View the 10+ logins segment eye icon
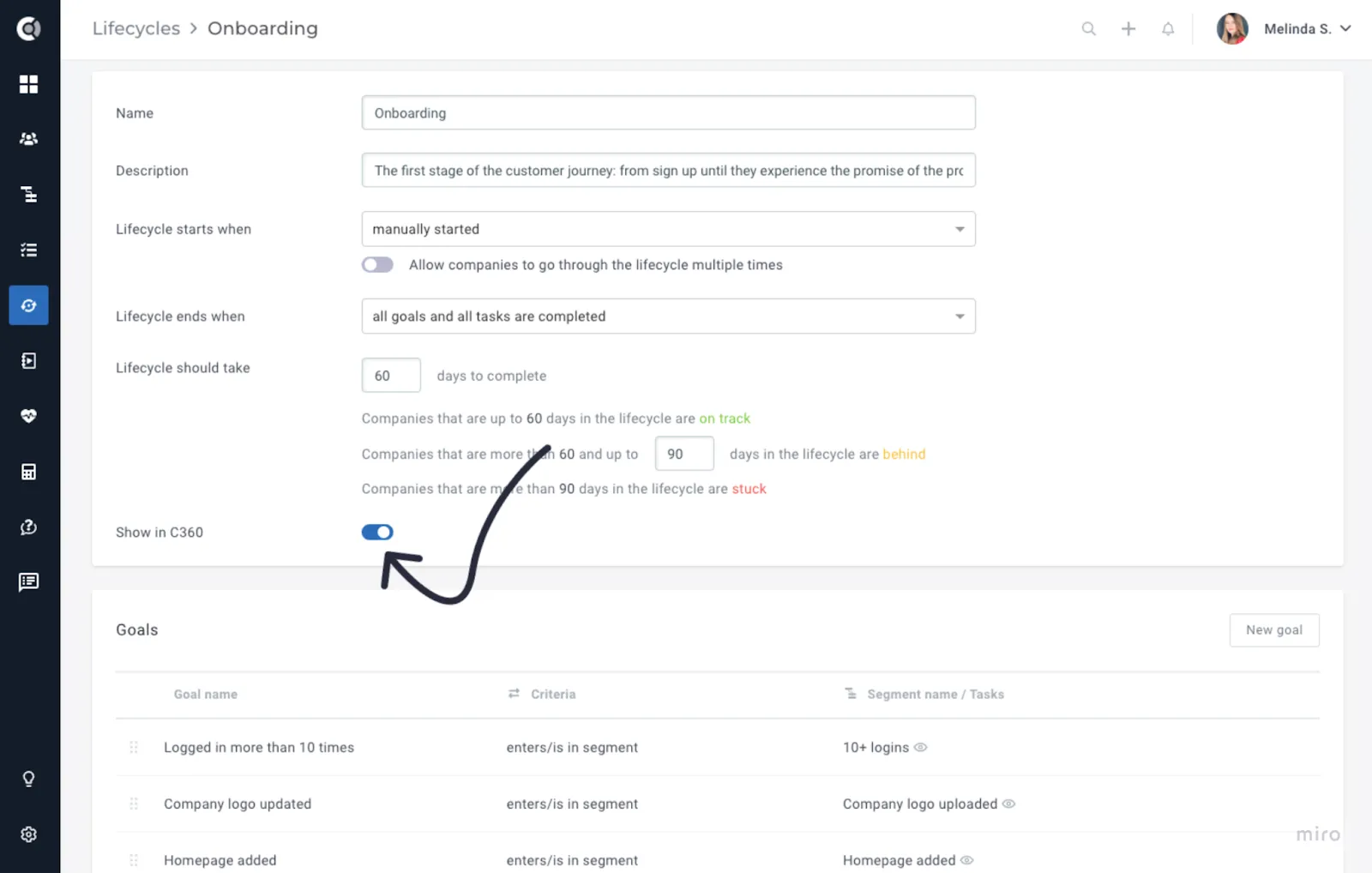This screenshot has height=873, width=1372. click(x=920, y=748)
